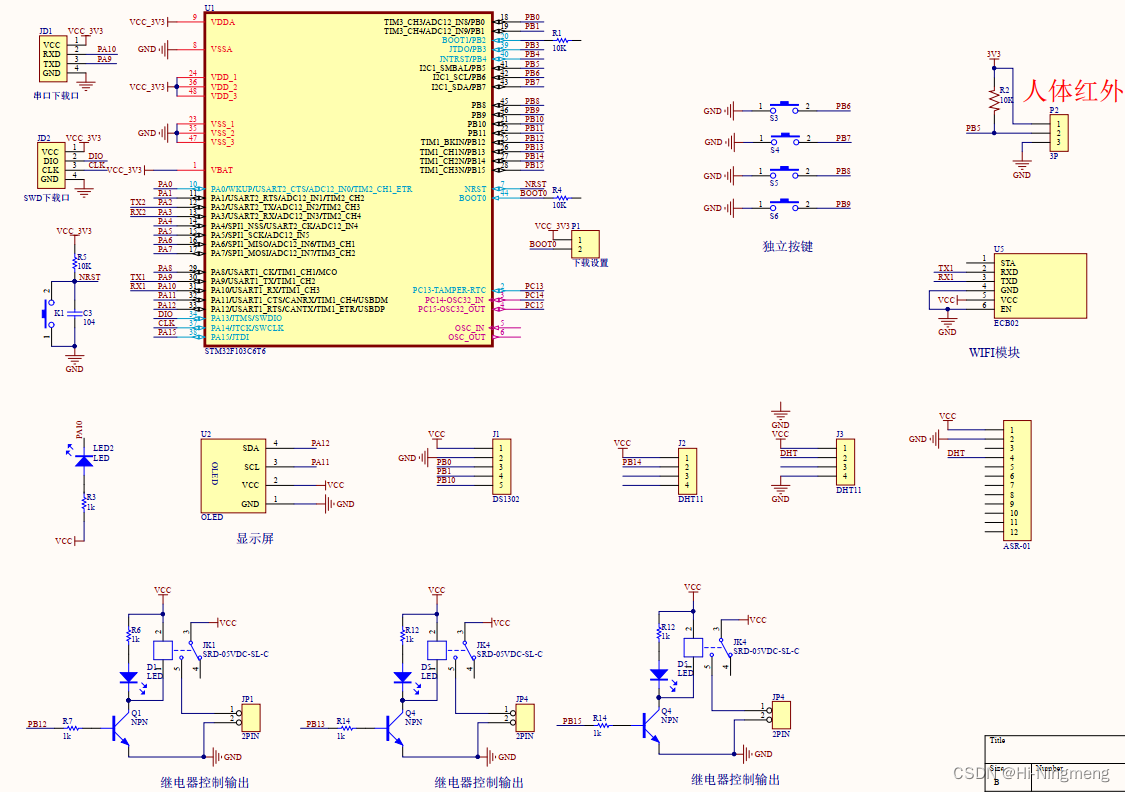
Task: Click the "显示屏" section label
Action: tap(255, 538)
